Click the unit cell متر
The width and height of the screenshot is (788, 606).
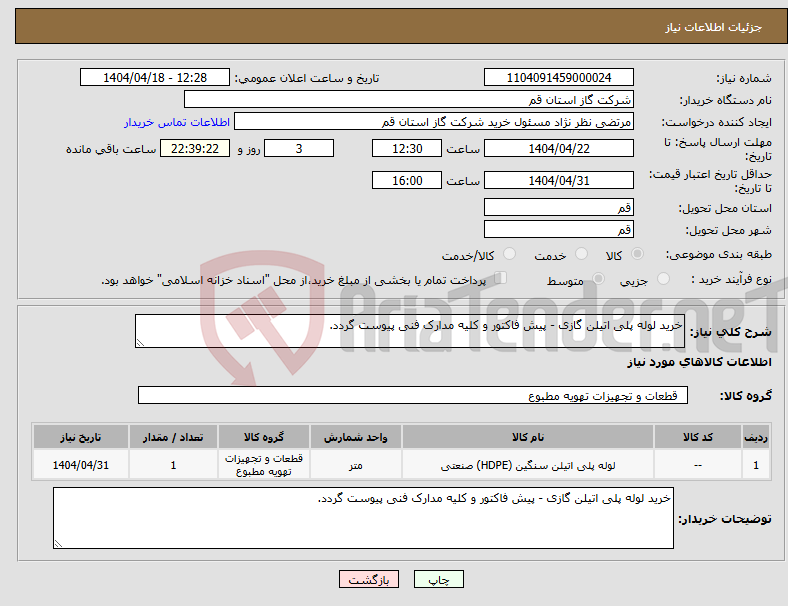(355, 465)
